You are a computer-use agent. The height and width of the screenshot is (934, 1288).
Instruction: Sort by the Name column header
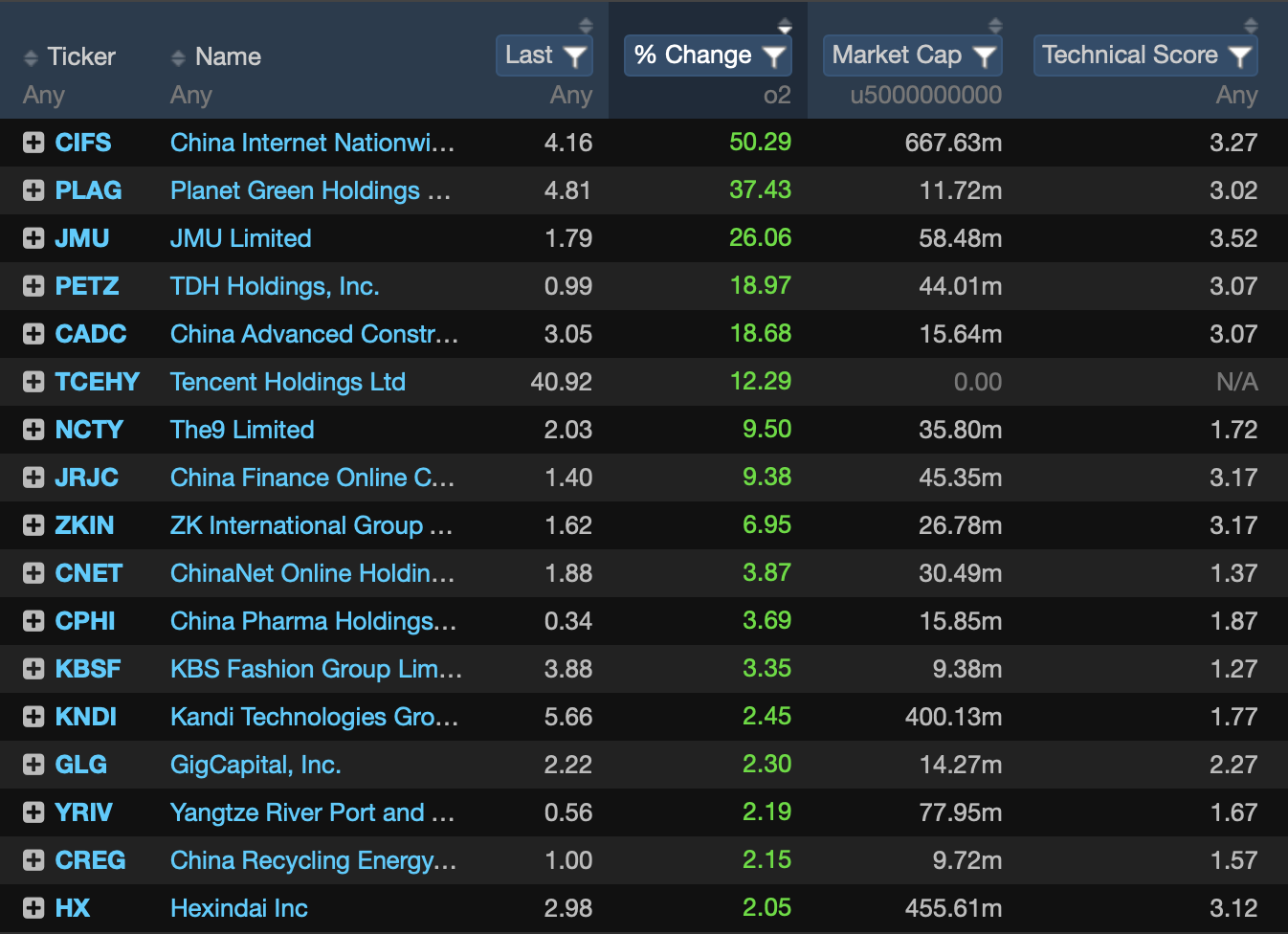(215, 57)
